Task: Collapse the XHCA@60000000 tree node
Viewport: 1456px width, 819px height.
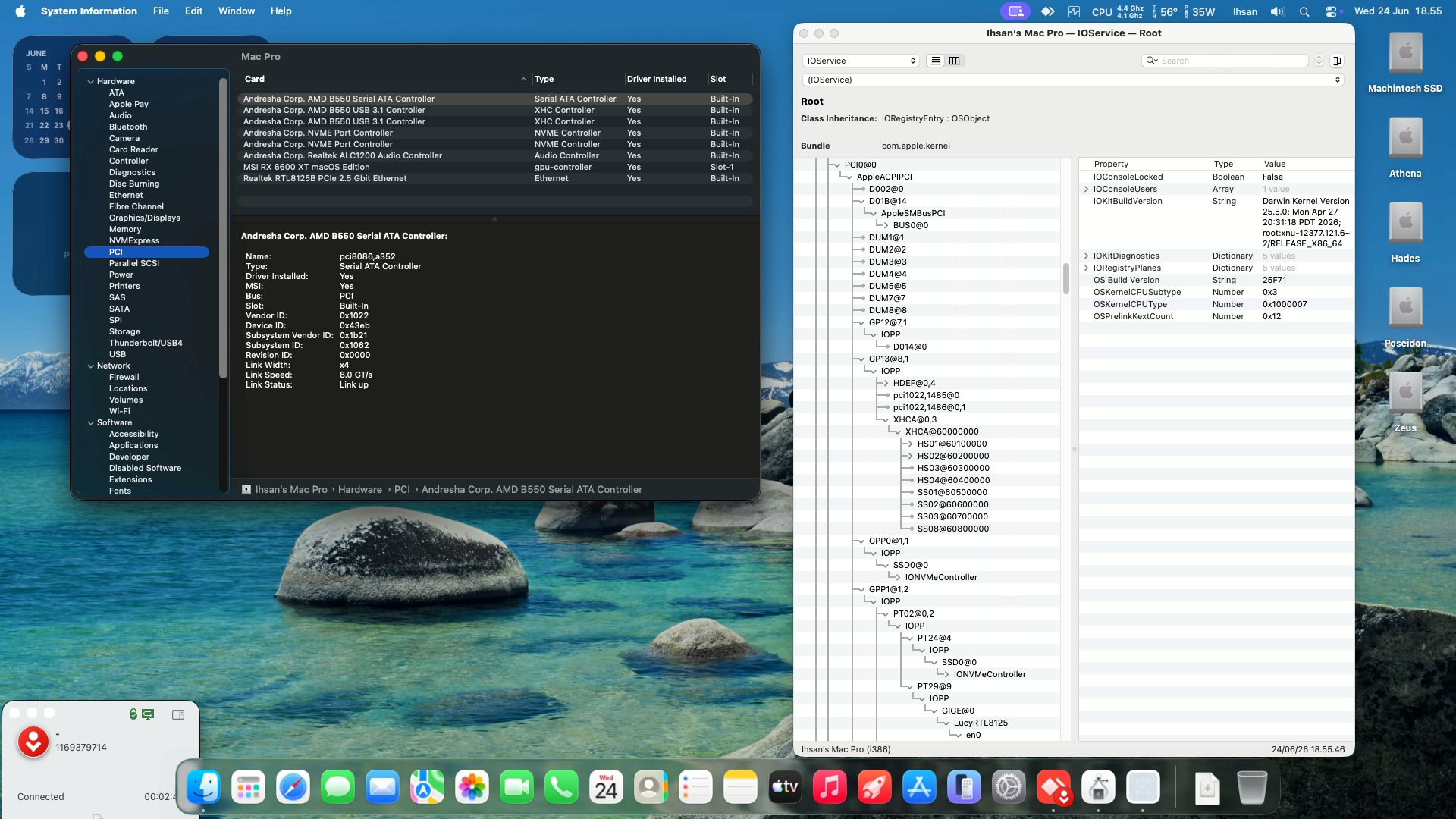Action: [896, 432]
